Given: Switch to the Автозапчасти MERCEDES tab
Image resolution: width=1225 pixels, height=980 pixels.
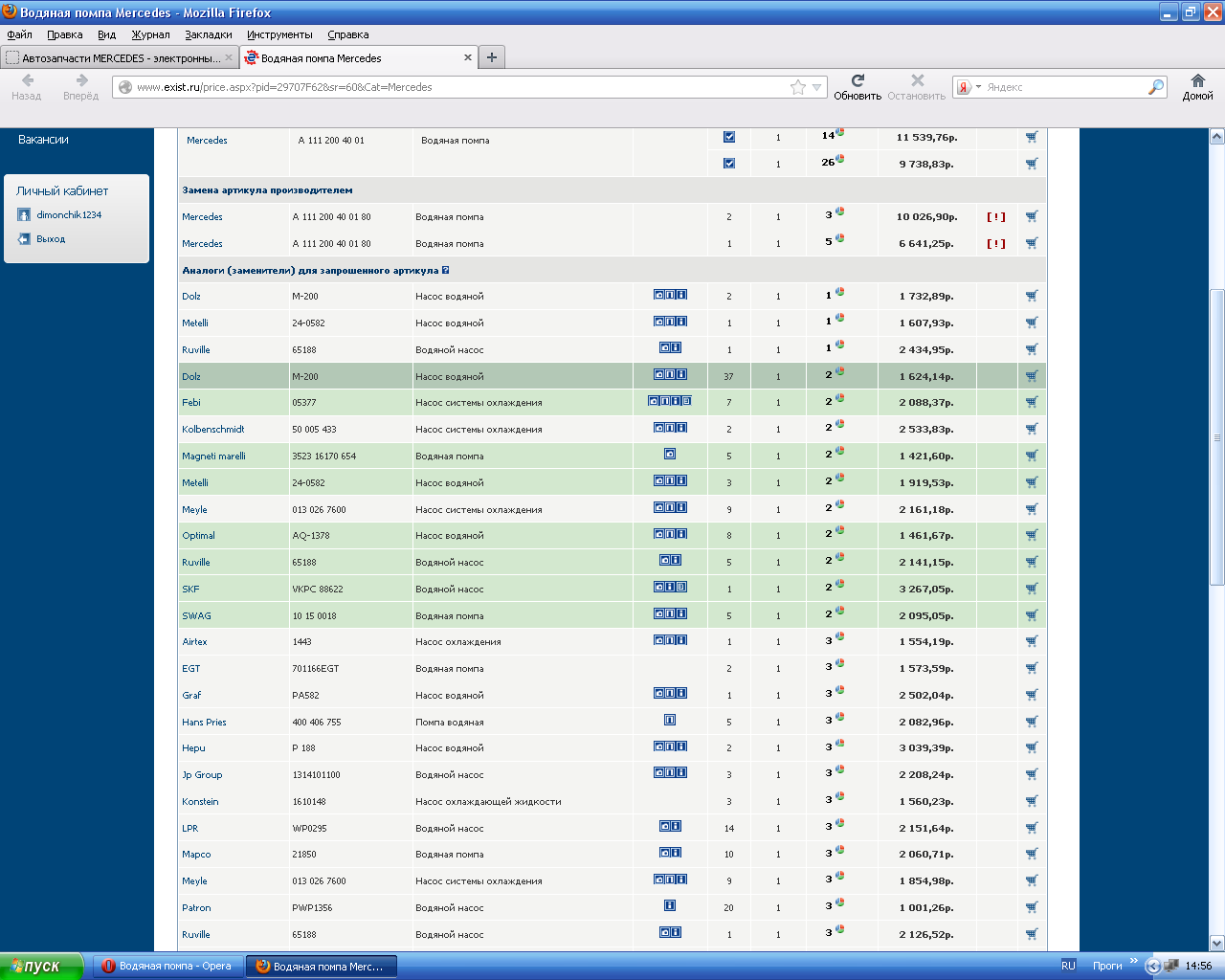Looking at the screenshot, I should tap(120, 57).
